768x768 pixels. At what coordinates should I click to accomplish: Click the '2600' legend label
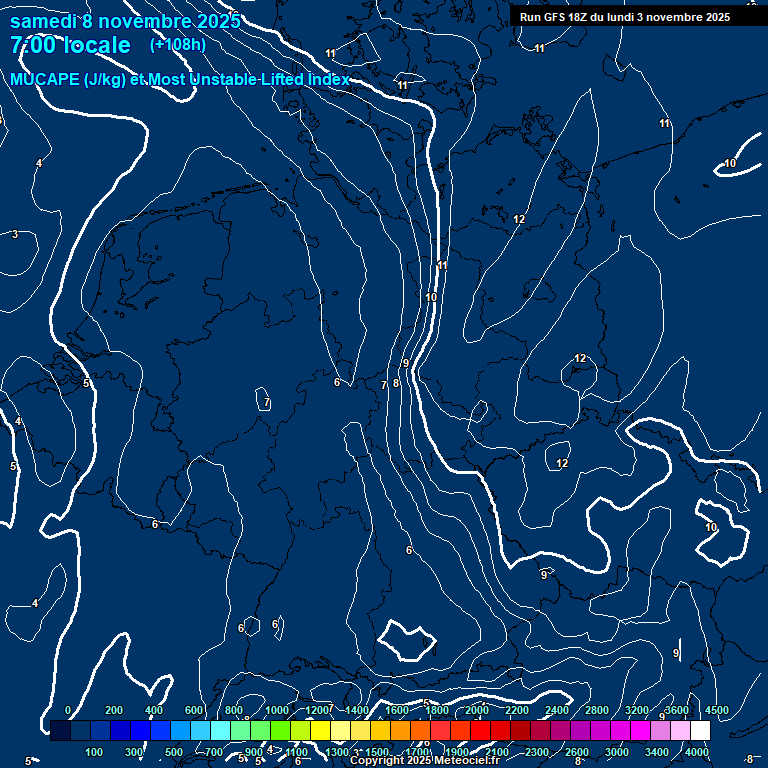click(576, 752)
